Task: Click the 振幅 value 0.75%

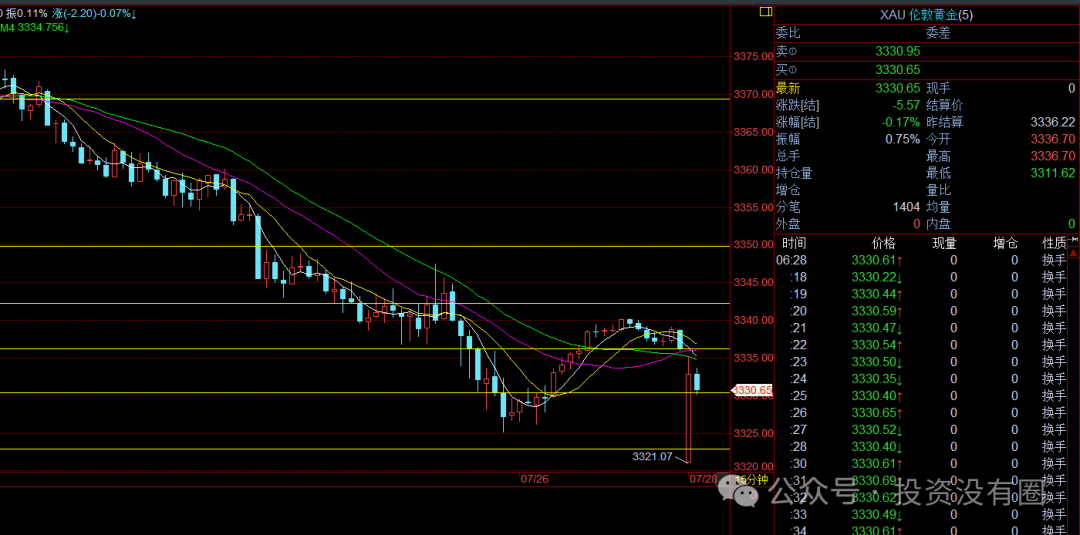Action: [903, 139]
